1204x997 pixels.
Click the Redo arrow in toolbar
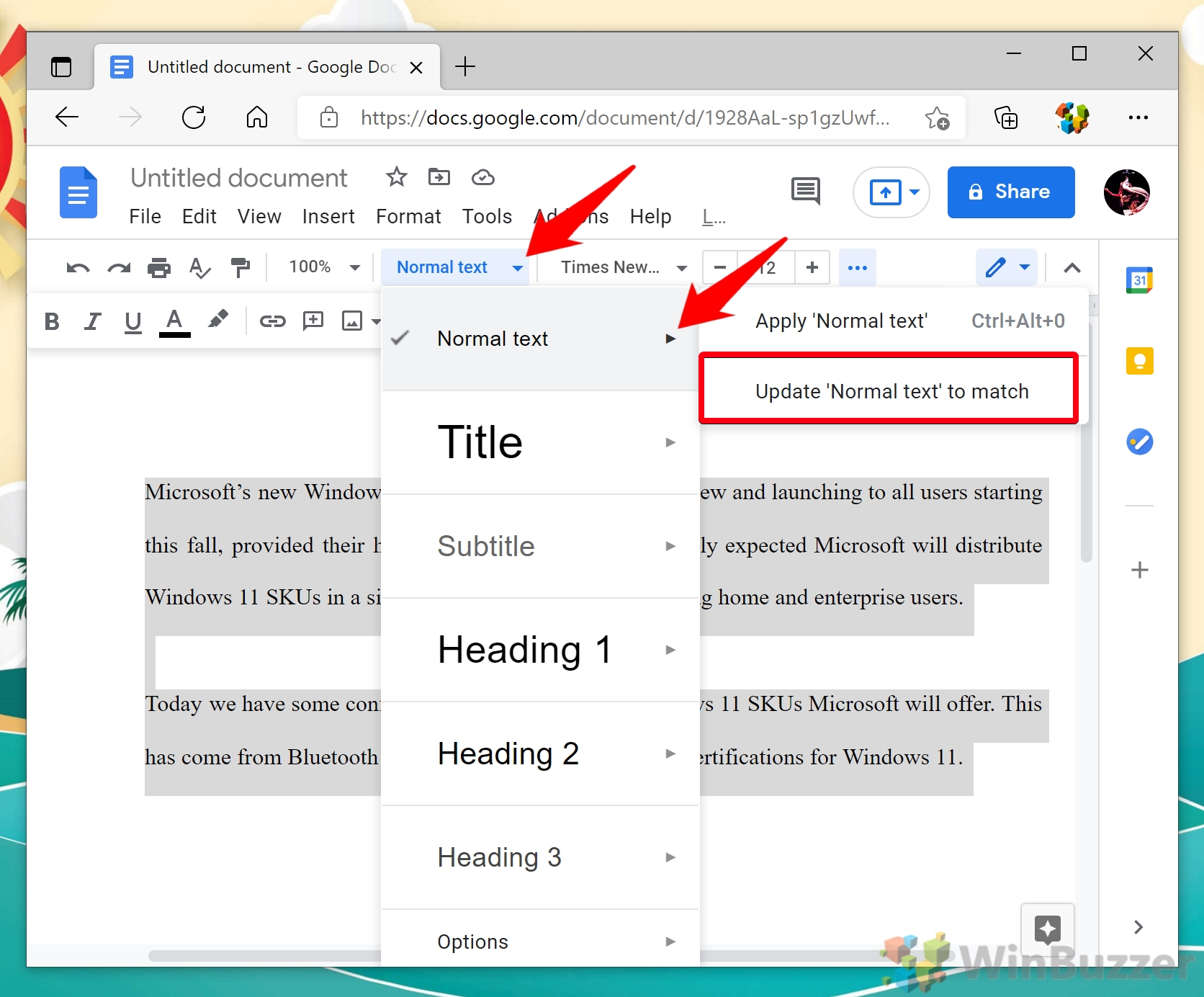[x=119, y=268]
